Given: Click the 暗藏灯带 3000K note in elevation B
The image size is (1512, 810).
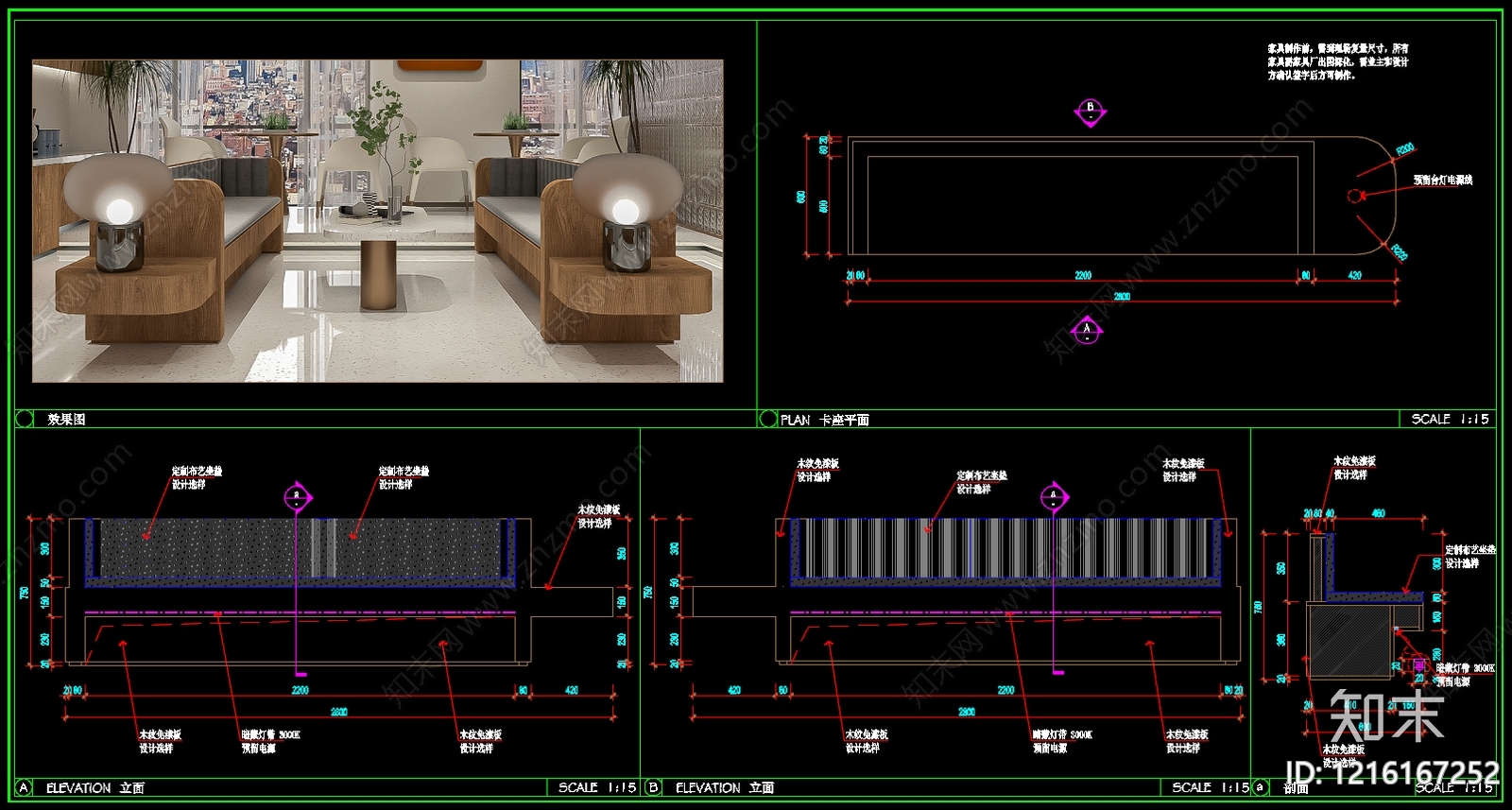Looking at the screenshot, I should click(1062, 735).
